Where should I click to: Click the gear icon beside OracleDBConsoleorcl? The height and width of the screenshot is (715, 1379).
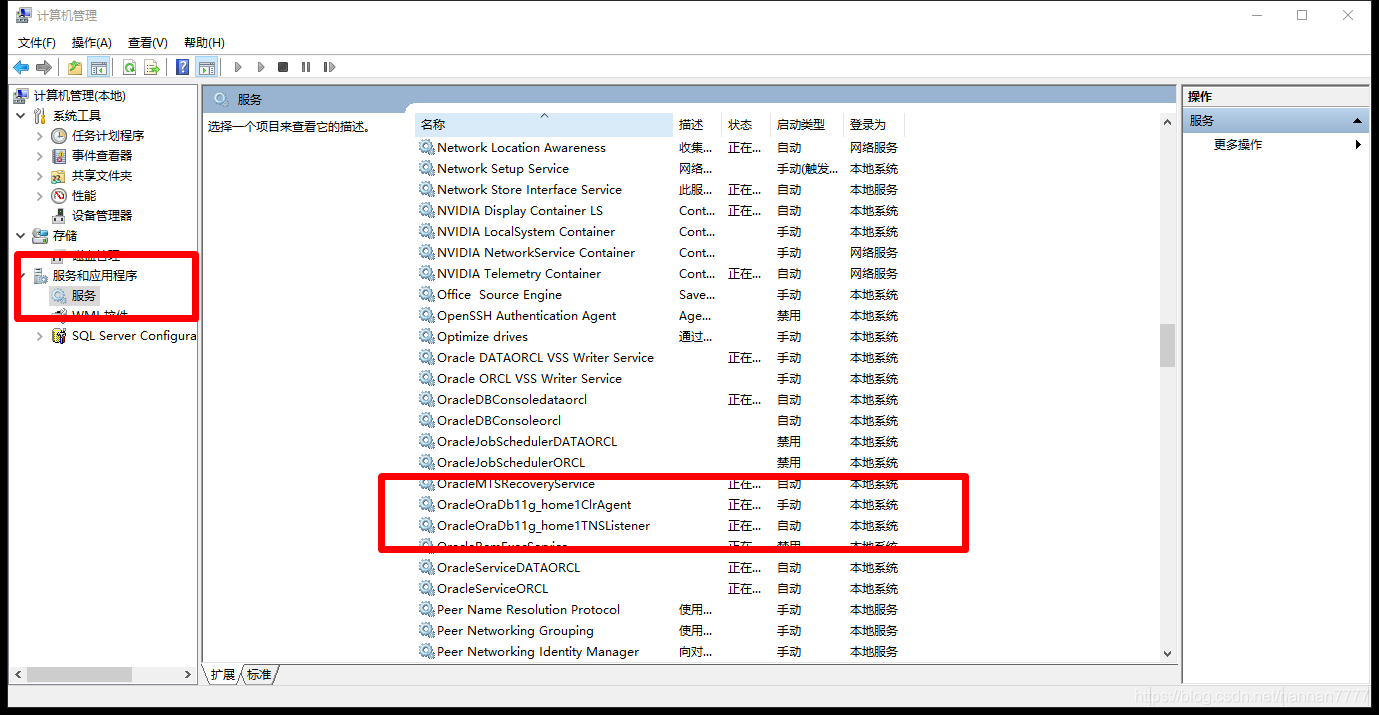click(x=427, y=420)
